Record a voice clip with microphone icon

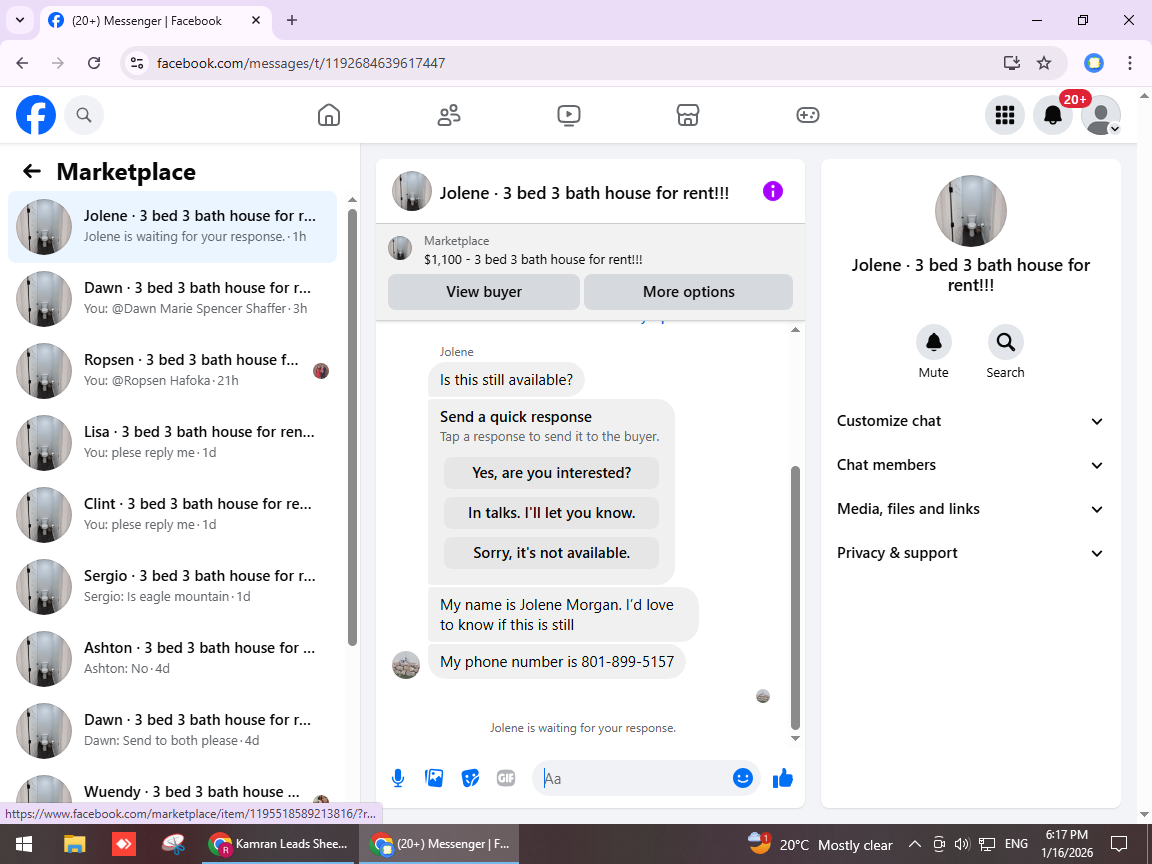click(x=397, y=778)
